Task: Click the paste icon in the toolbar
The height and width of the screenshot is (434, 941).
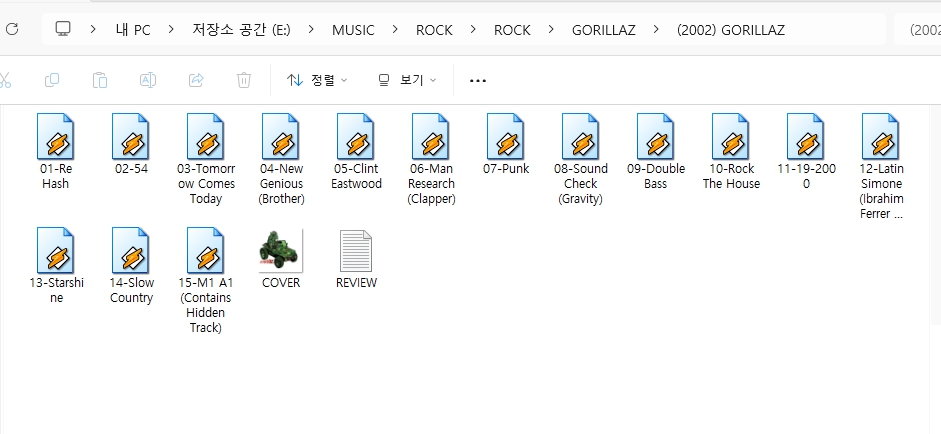Action: (x=100, y=80)
